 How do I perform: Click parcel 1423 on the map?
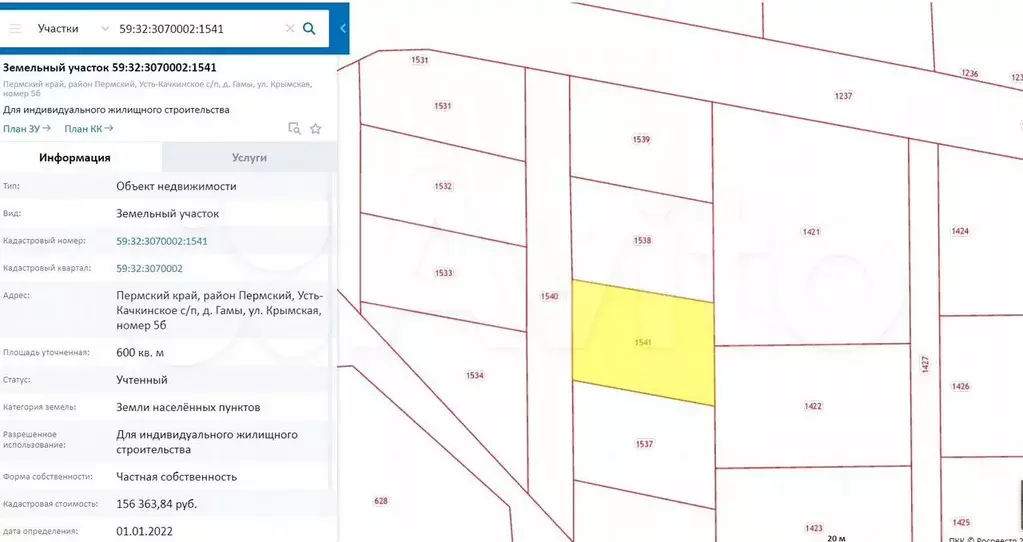(814, 528)
